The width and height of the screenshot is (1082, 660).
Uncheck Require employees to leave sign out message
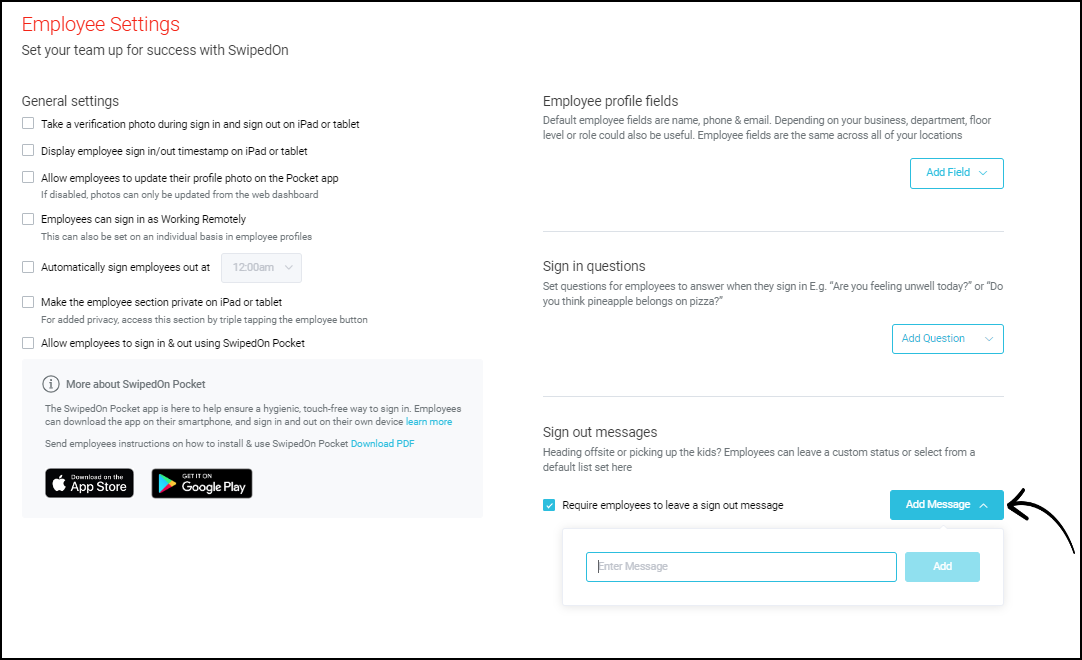click(x=549, y=505)
